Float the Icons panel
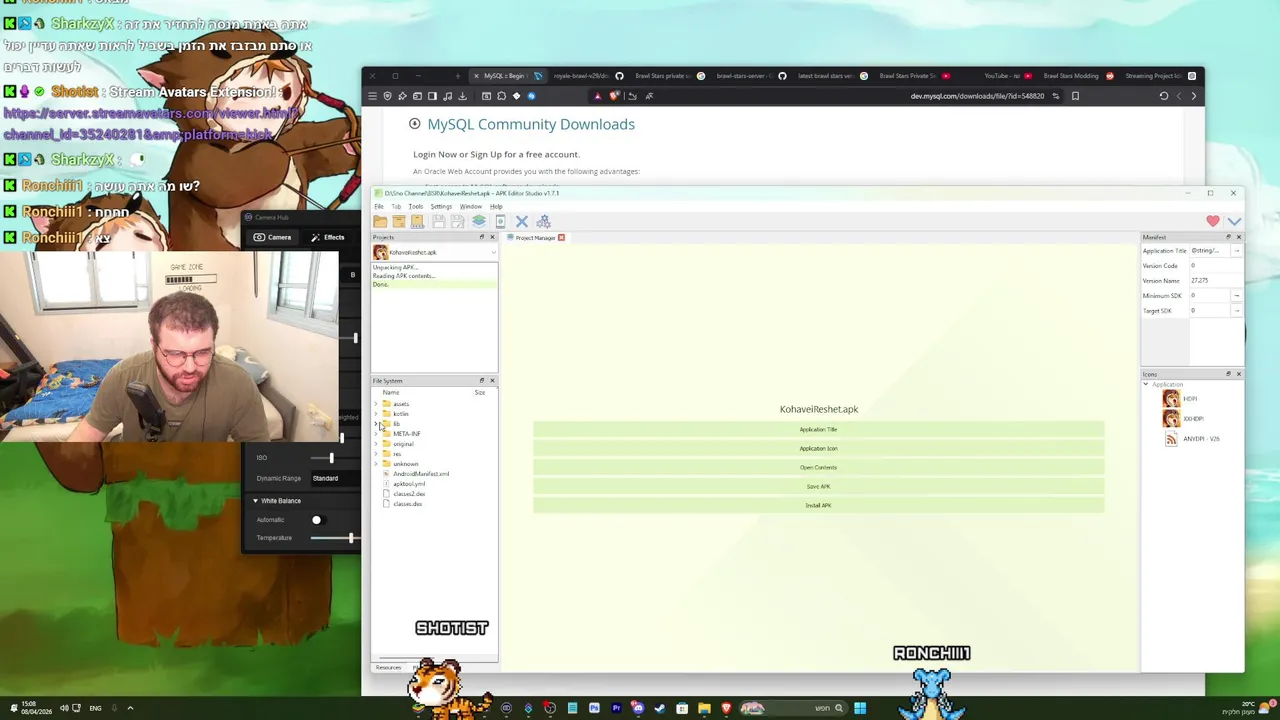The width and height of the screenshot is (1280, 720). click(1228, 374)
